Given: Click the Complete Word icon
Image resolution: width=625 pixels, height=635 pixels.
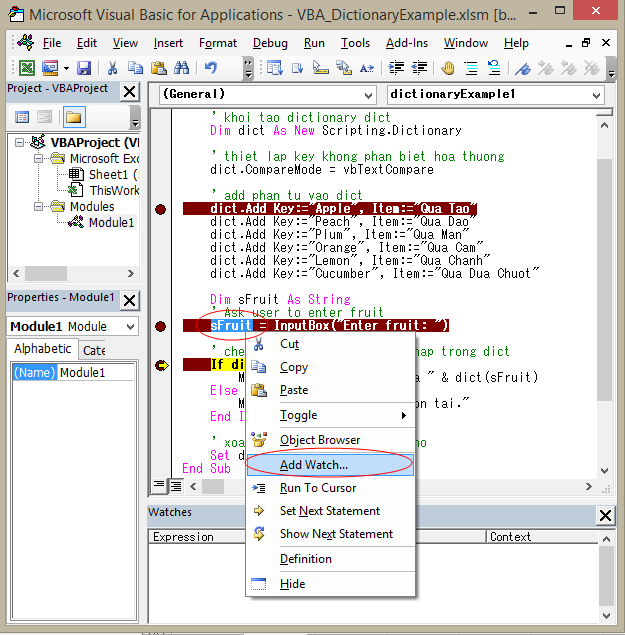Looking at the screenshot, I should click(x=367, y=68).
